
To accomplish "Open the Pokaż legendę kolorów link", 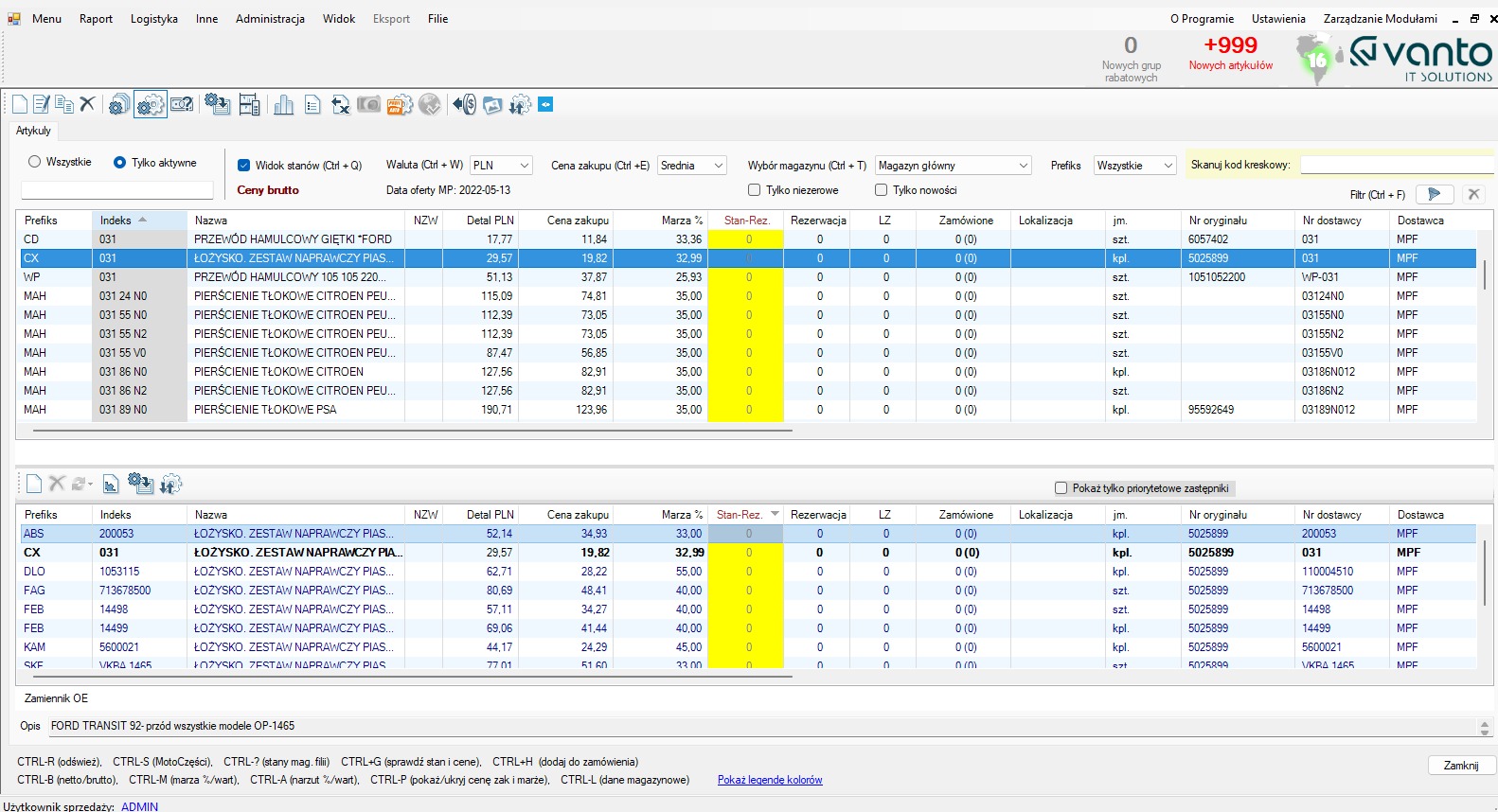I will click(770, 780).
